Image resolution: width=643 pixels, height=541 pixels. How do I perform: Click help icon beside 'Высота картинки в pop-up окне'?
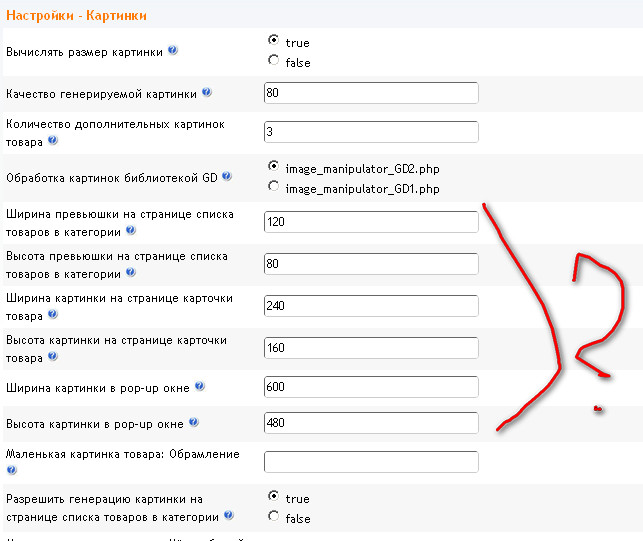pyautogui.click(x=192, y=423)
